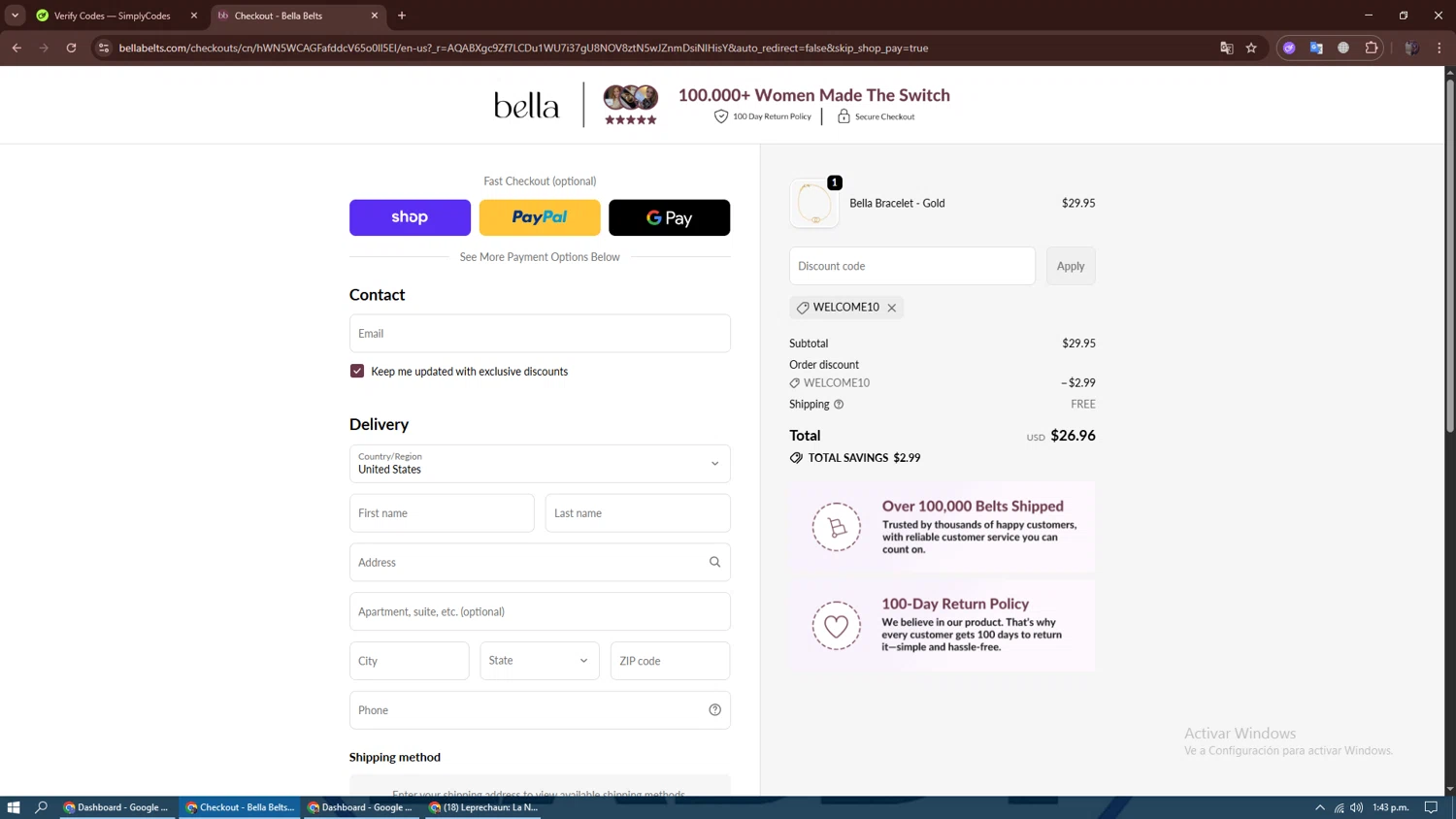1456x819 pixels.
Task: Switch to first Dashboard - Google taskbar window
Action: pyautogui.click(x=116, y=807)
